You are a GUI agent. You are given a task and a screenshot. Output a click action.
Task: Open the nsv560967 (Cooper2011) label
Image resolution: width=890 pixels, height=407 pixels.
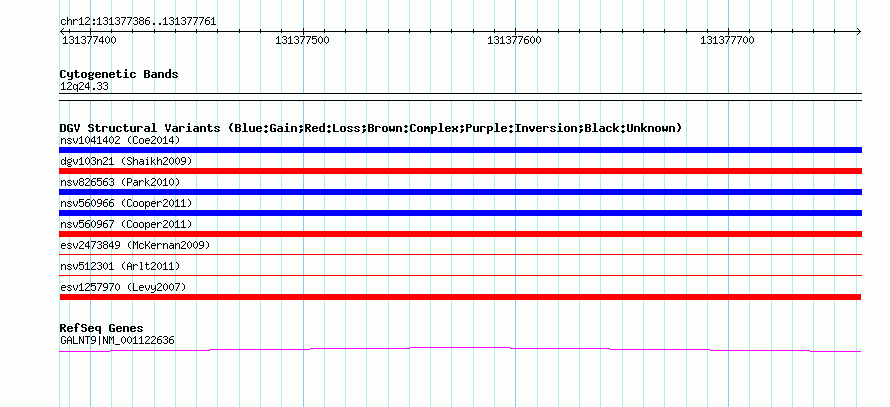click(x=126, y=224)
